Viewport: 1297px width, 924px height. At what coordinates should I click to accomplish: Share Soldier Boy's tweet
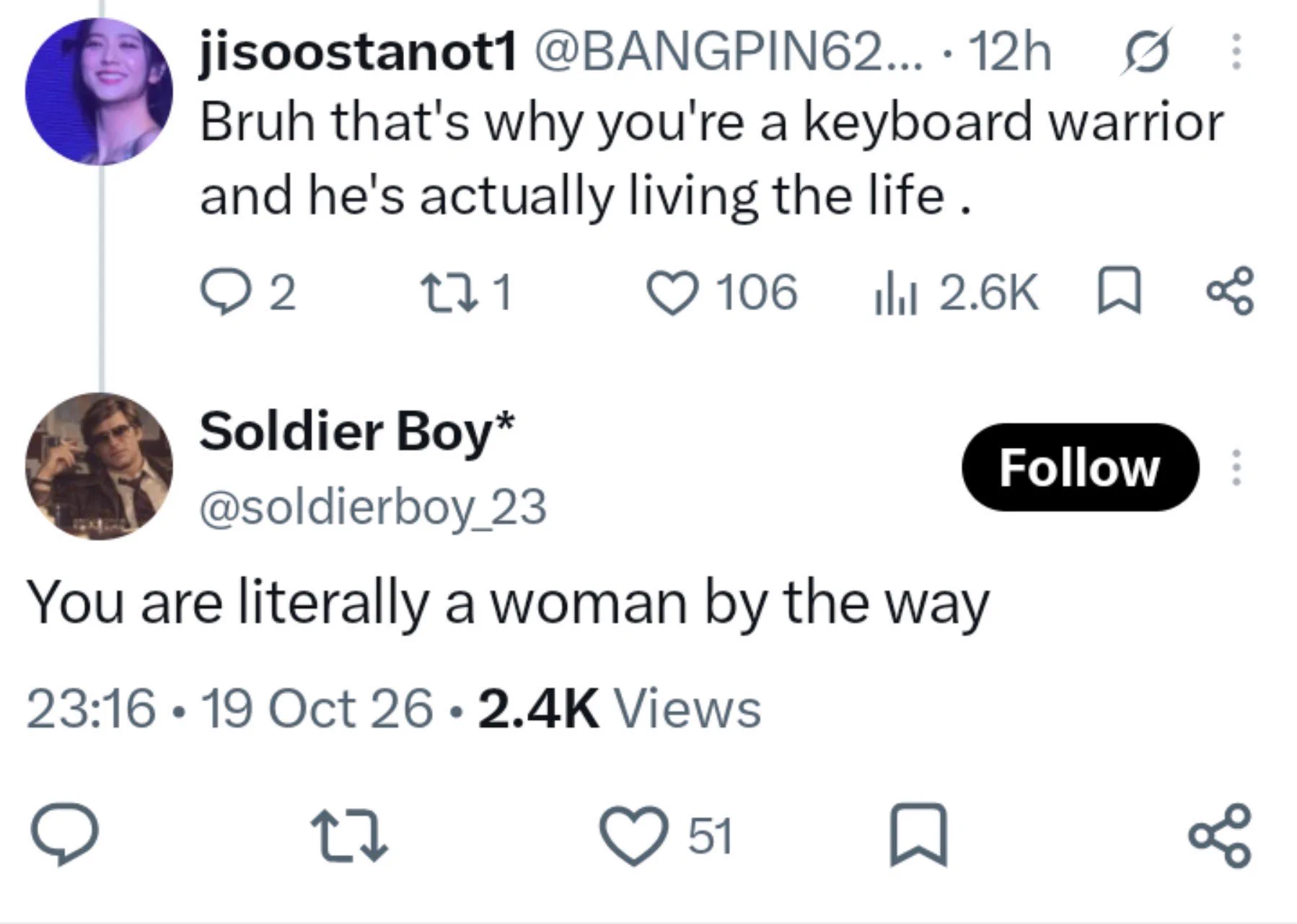(x=1219, y=835)
